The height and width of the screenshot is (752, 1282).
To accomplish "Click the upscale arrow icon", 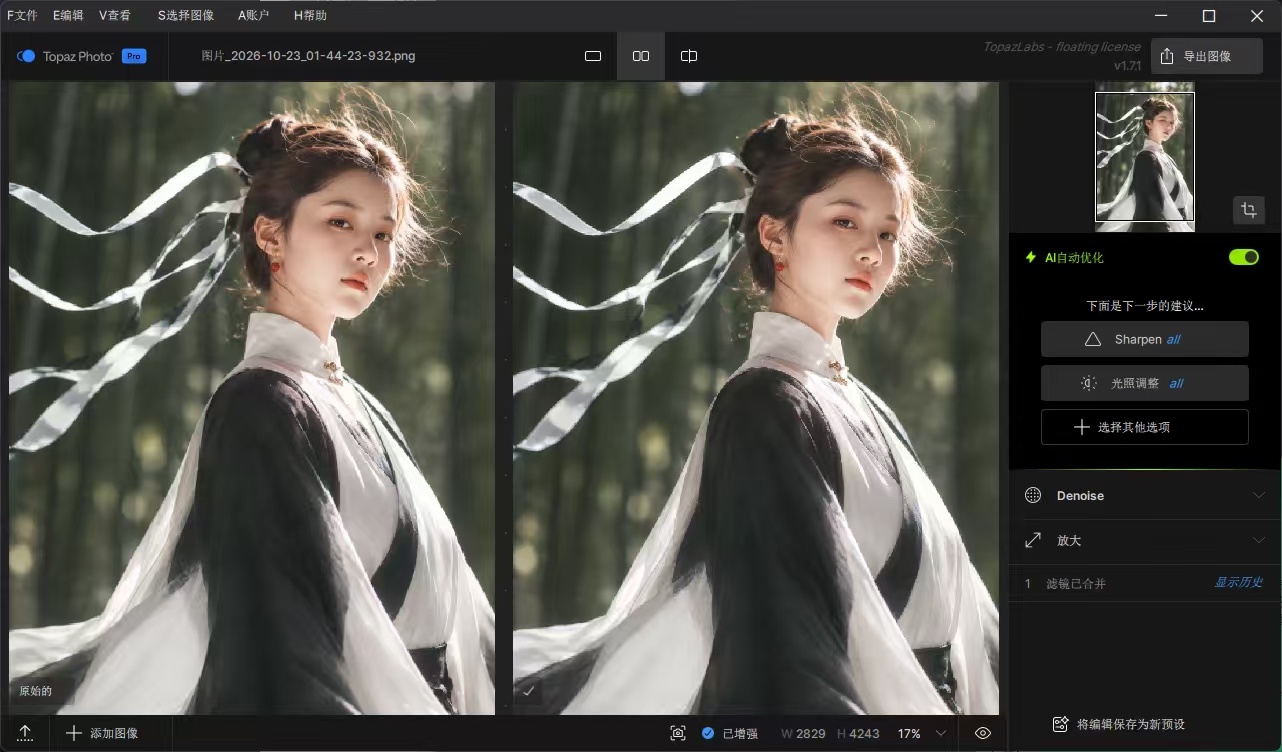I will 1034,540.
